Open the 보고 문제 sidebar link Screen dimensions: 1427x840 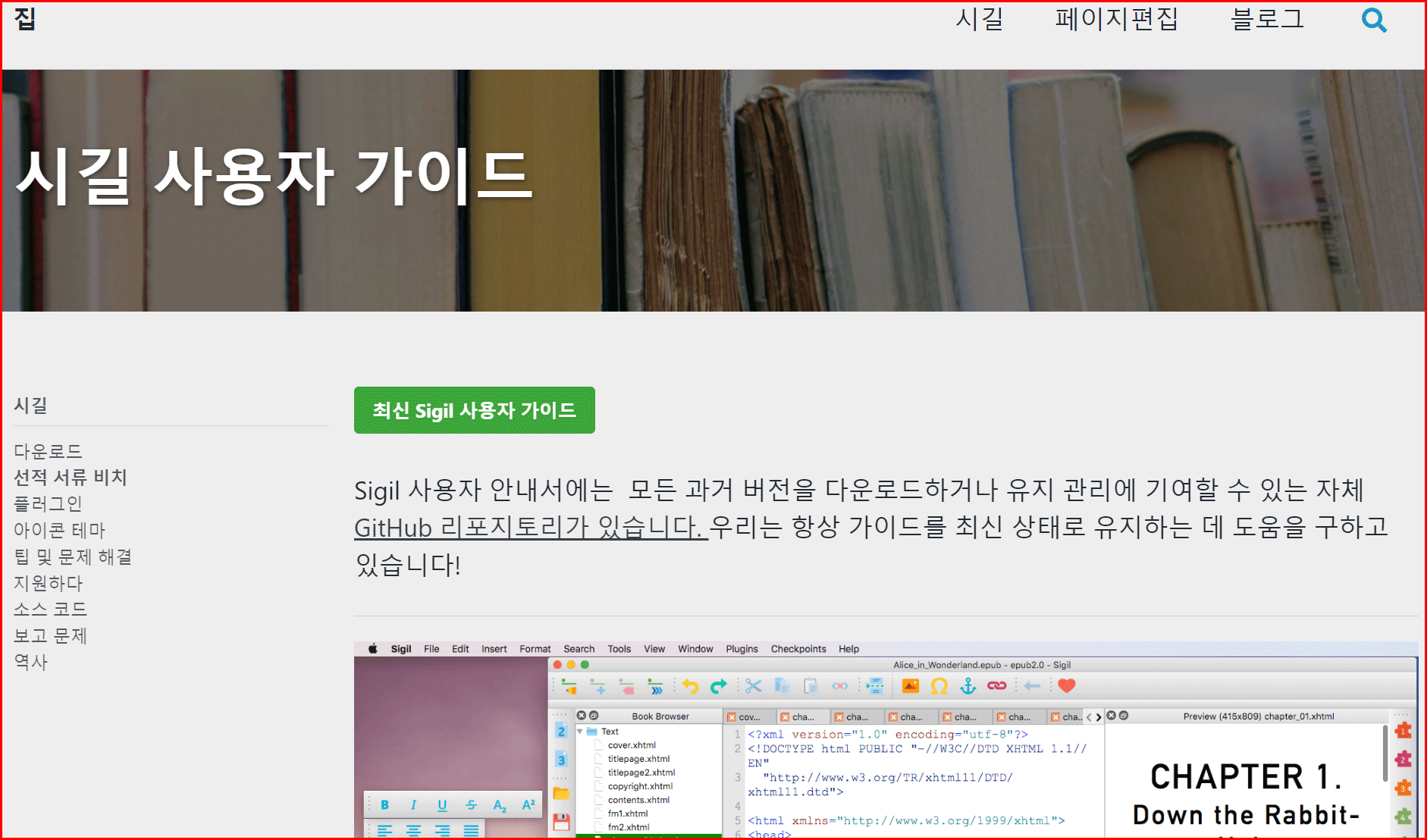(x=51, y=635)
